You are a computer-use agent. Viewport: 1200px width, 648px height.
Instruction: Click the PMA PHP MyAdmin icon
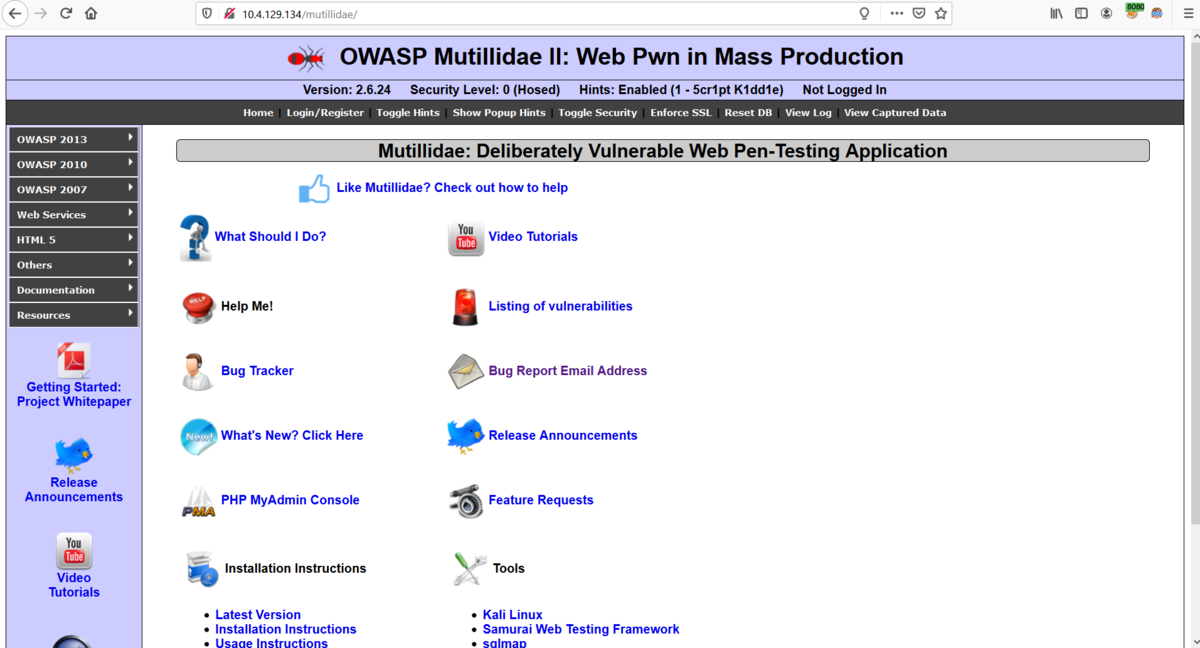(198, 501)
